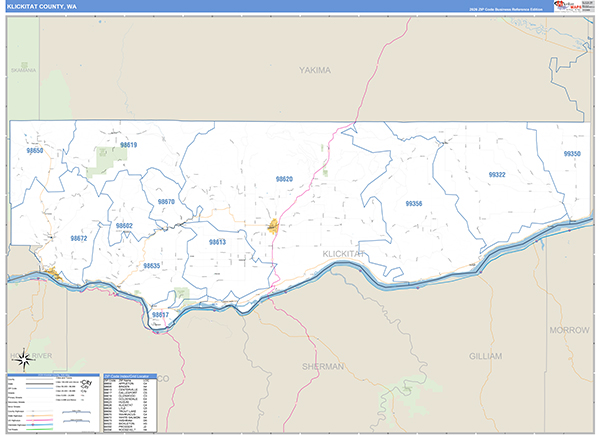This screenshot has height=435, width=600.
Task: Click the Goldendale yellow city area marker
Action: 274,226
